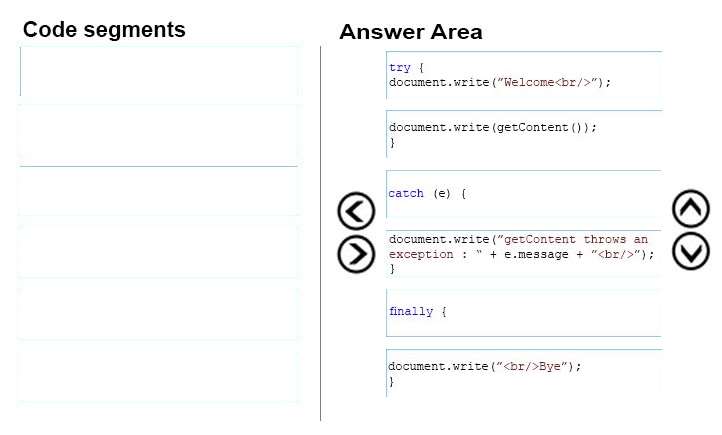The width and height of the screenshot is (722, 435).
Task: Click the fourth empty code segment slot
Action: [x=159, y=247]
